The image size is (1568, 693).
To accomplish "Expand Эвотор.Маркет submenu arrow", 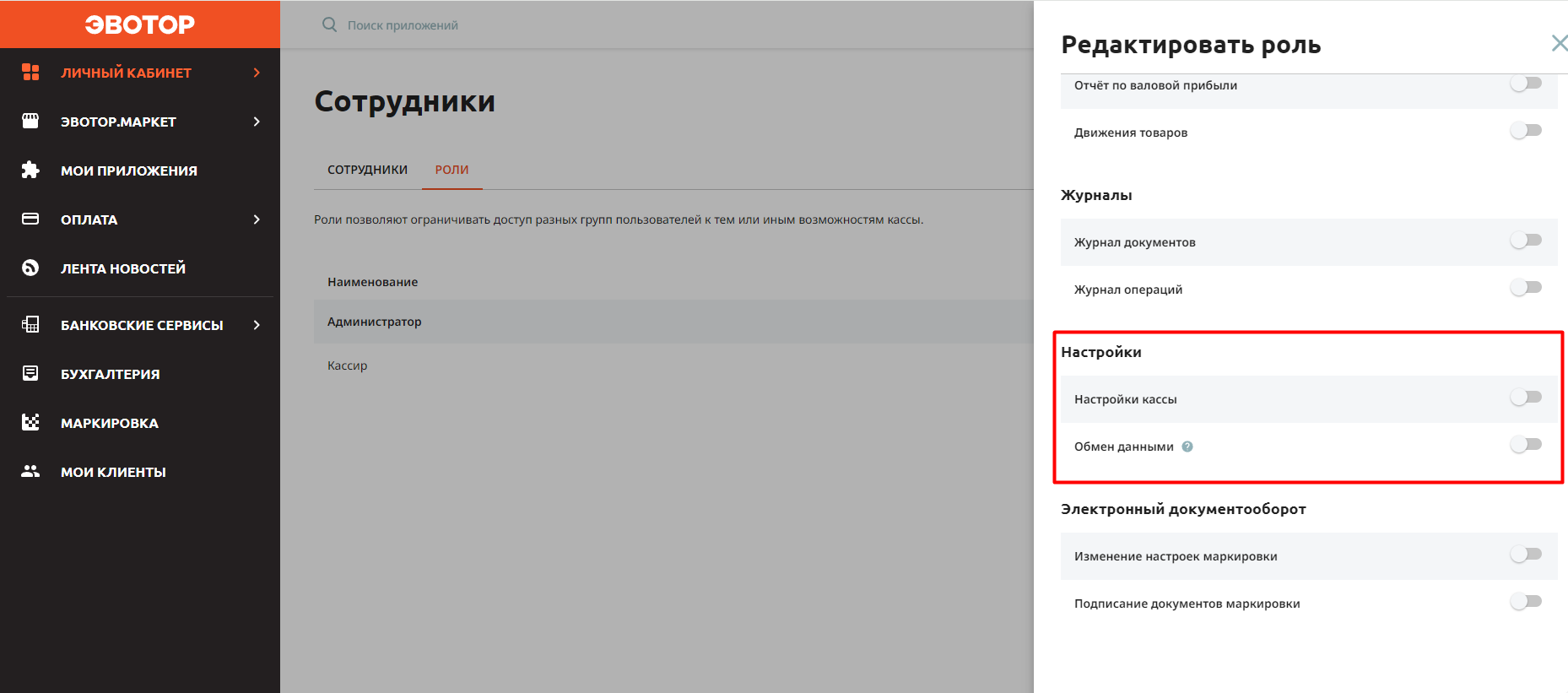I will click(x=257, y=122).
